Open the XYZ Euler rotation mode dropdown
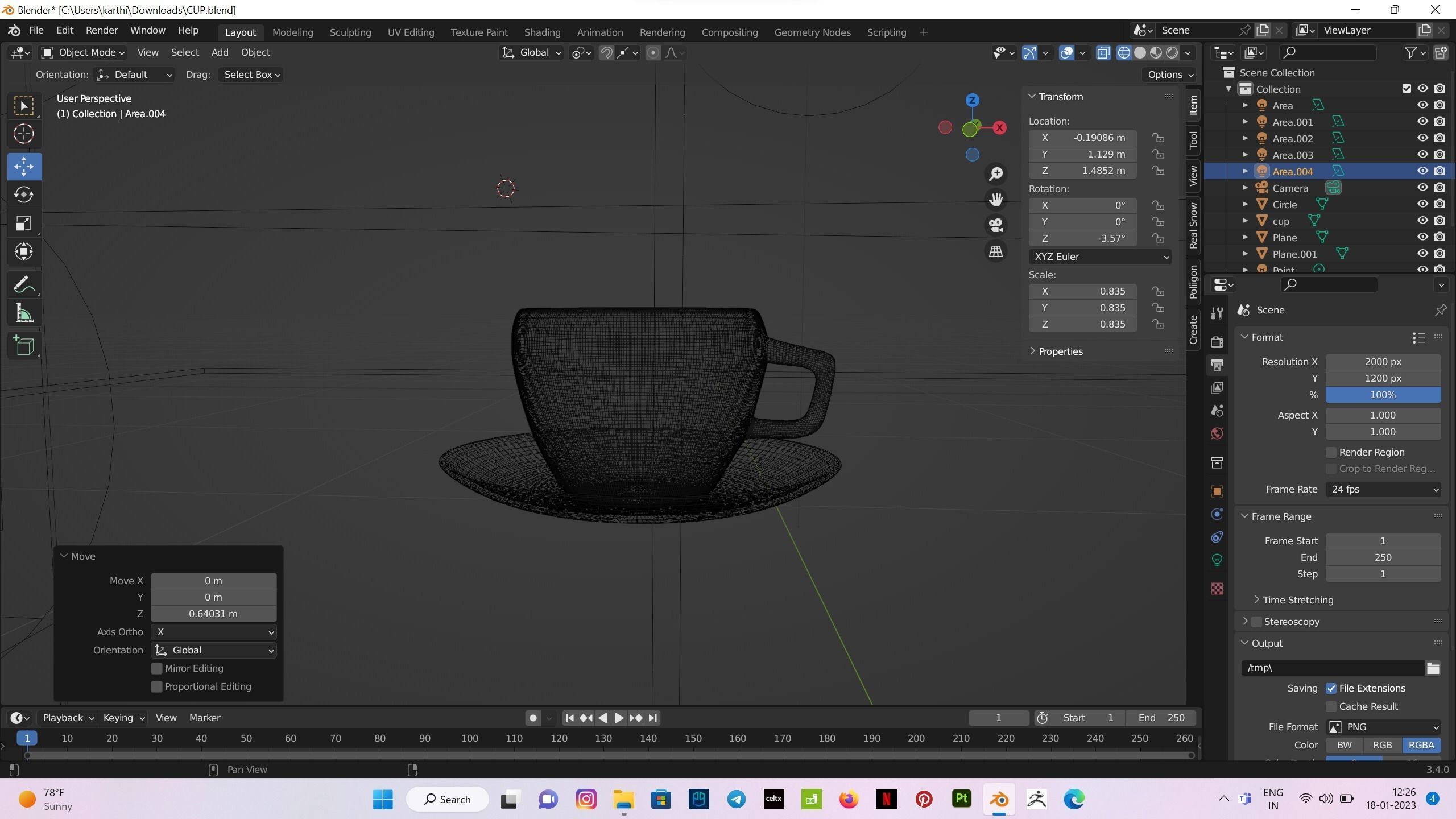 (1099, 257)
